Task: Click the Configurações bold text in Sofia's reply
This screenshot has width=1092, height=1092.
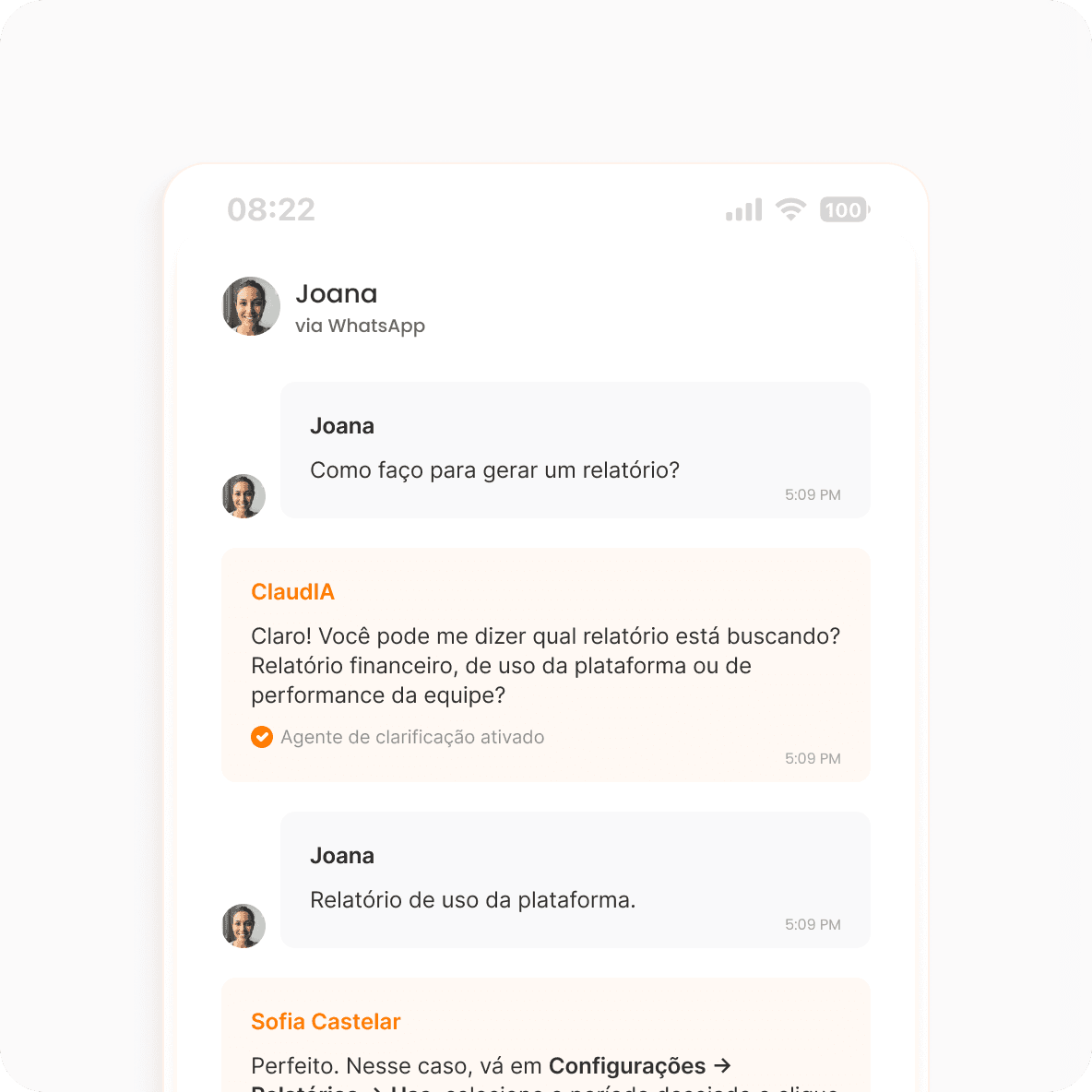Action: pyautogui.click(x=627, y=1065)
